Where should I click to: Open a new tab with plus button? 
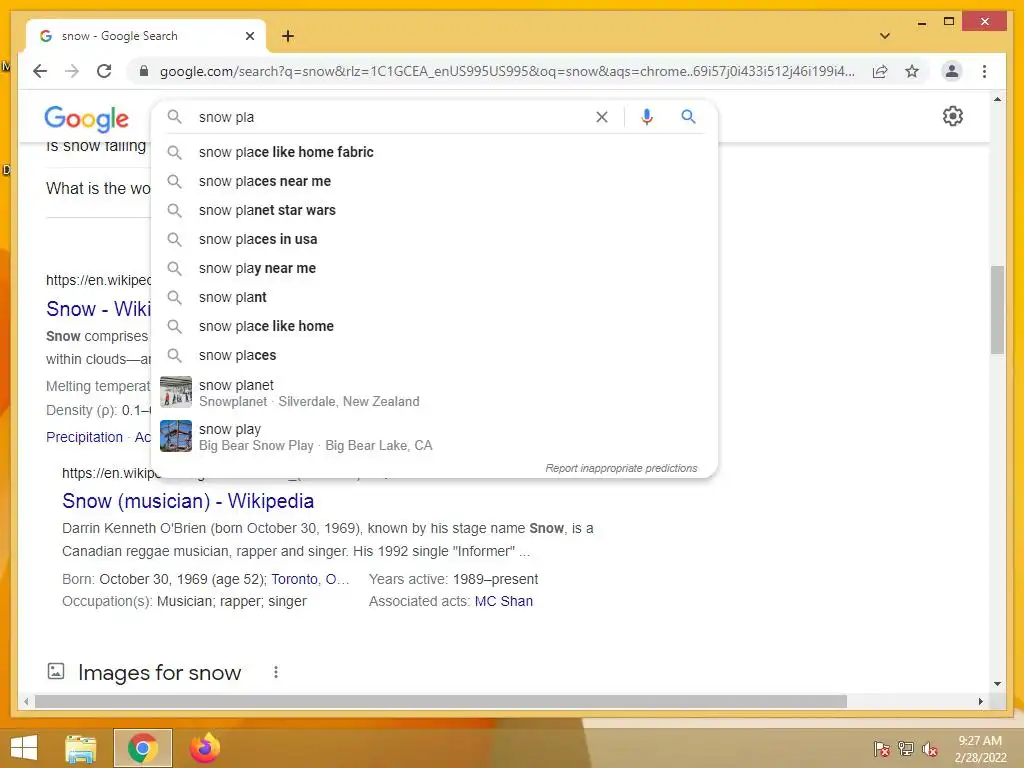click(x=287, y=36)
